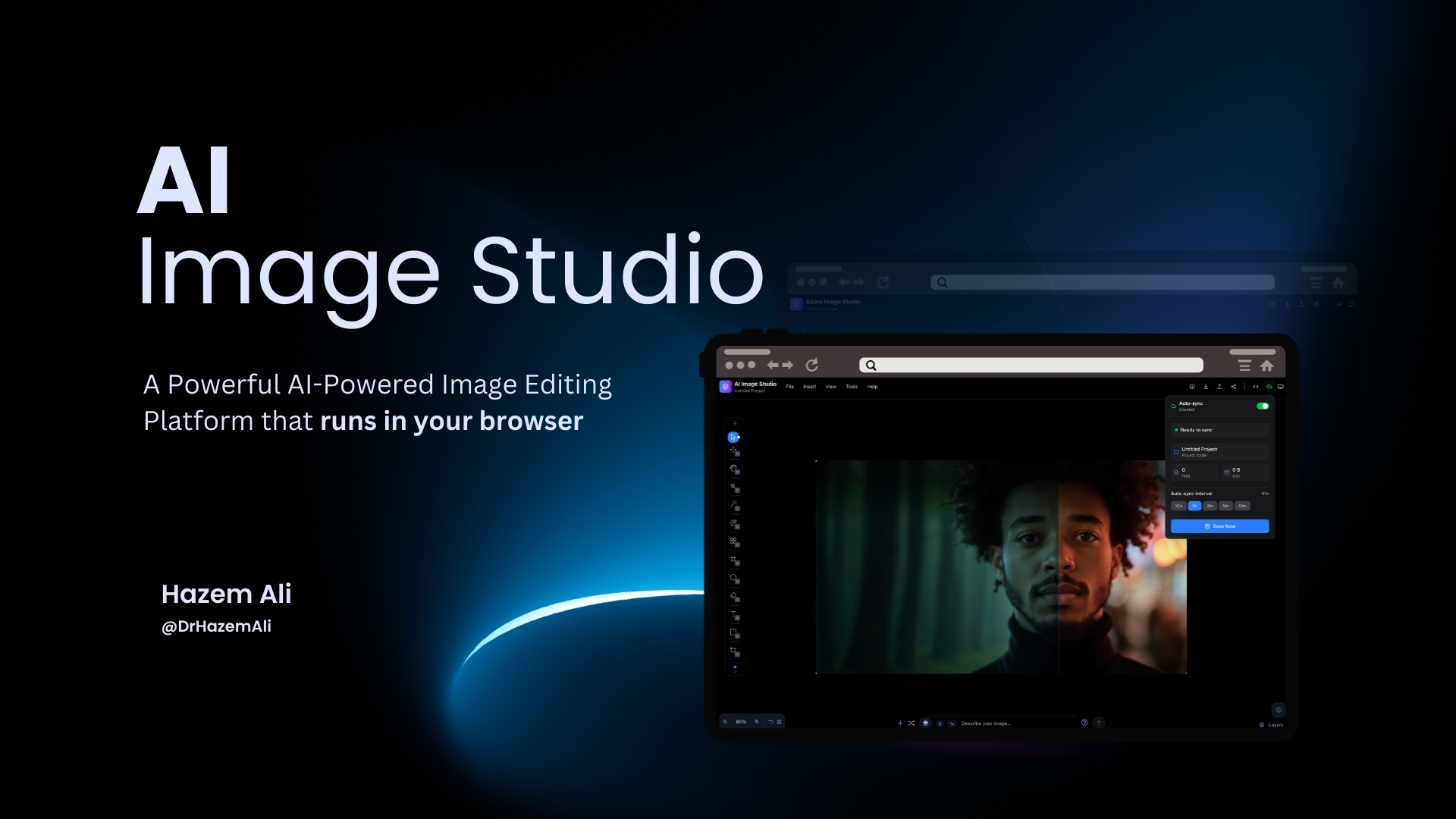Click the plus icon in prompt bar
1456x819 pixels.
coord(900,723)
